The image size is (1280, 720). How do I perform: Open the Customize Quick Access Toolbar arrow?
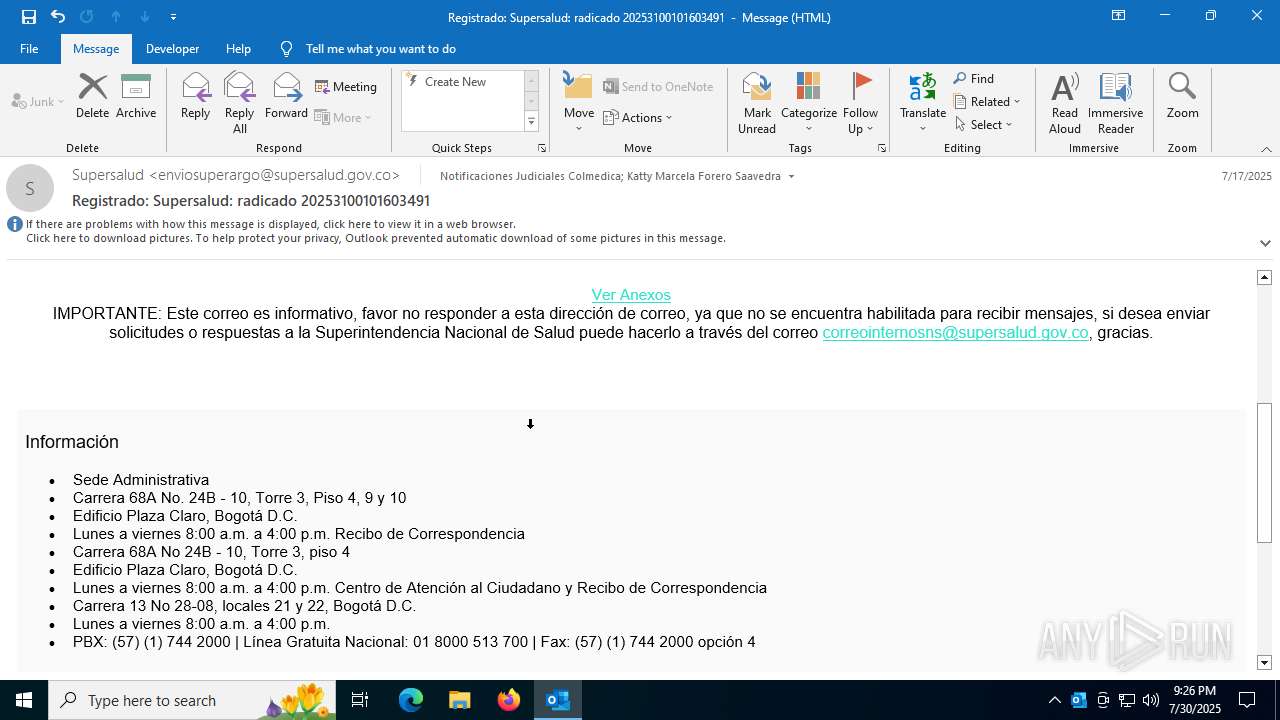tap(174, 17)
